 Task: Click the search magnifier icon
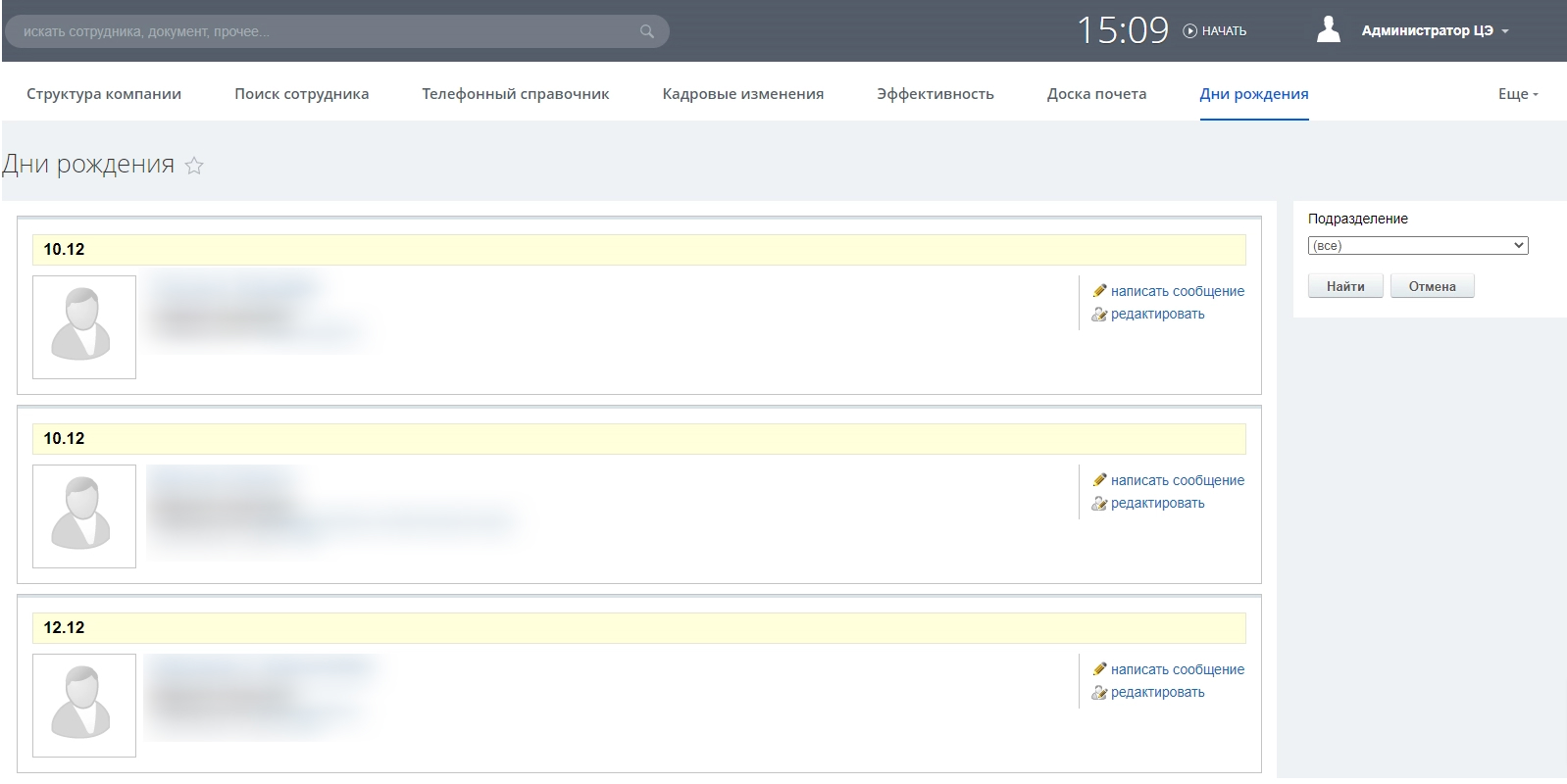click(646, 31)
